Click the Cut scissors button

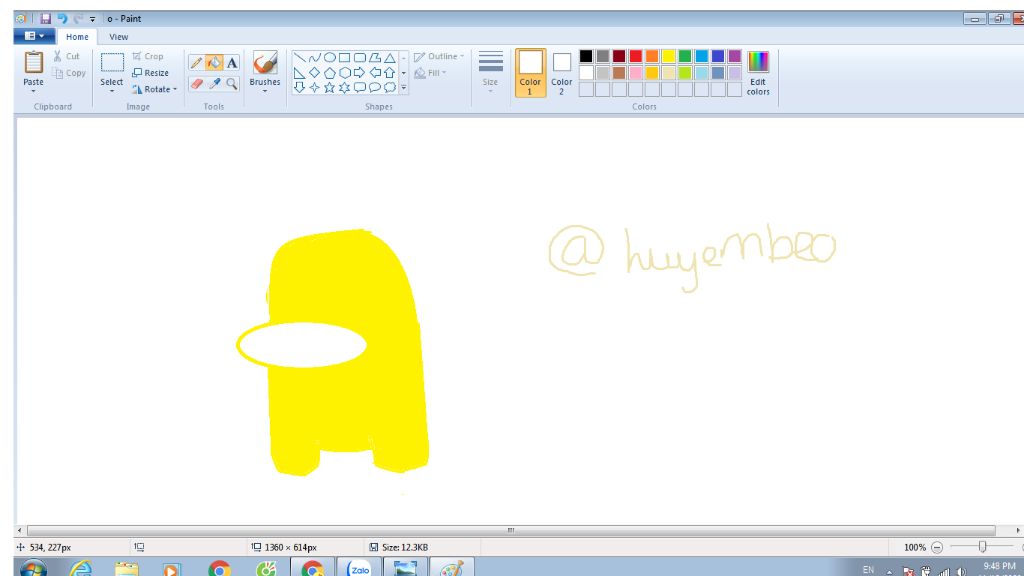(x=66, y=56)
